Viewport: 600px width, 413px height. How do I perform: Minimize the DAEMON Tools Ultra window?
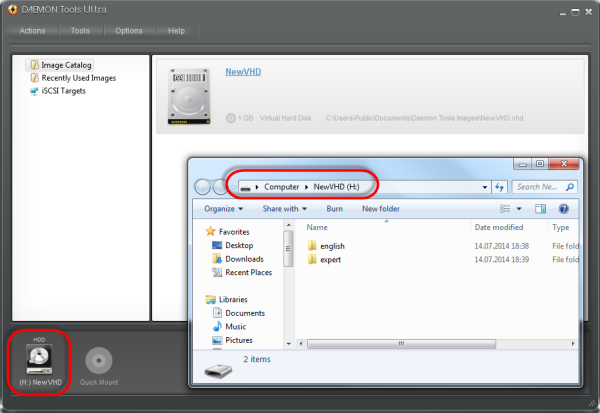(x=562, y=13)
